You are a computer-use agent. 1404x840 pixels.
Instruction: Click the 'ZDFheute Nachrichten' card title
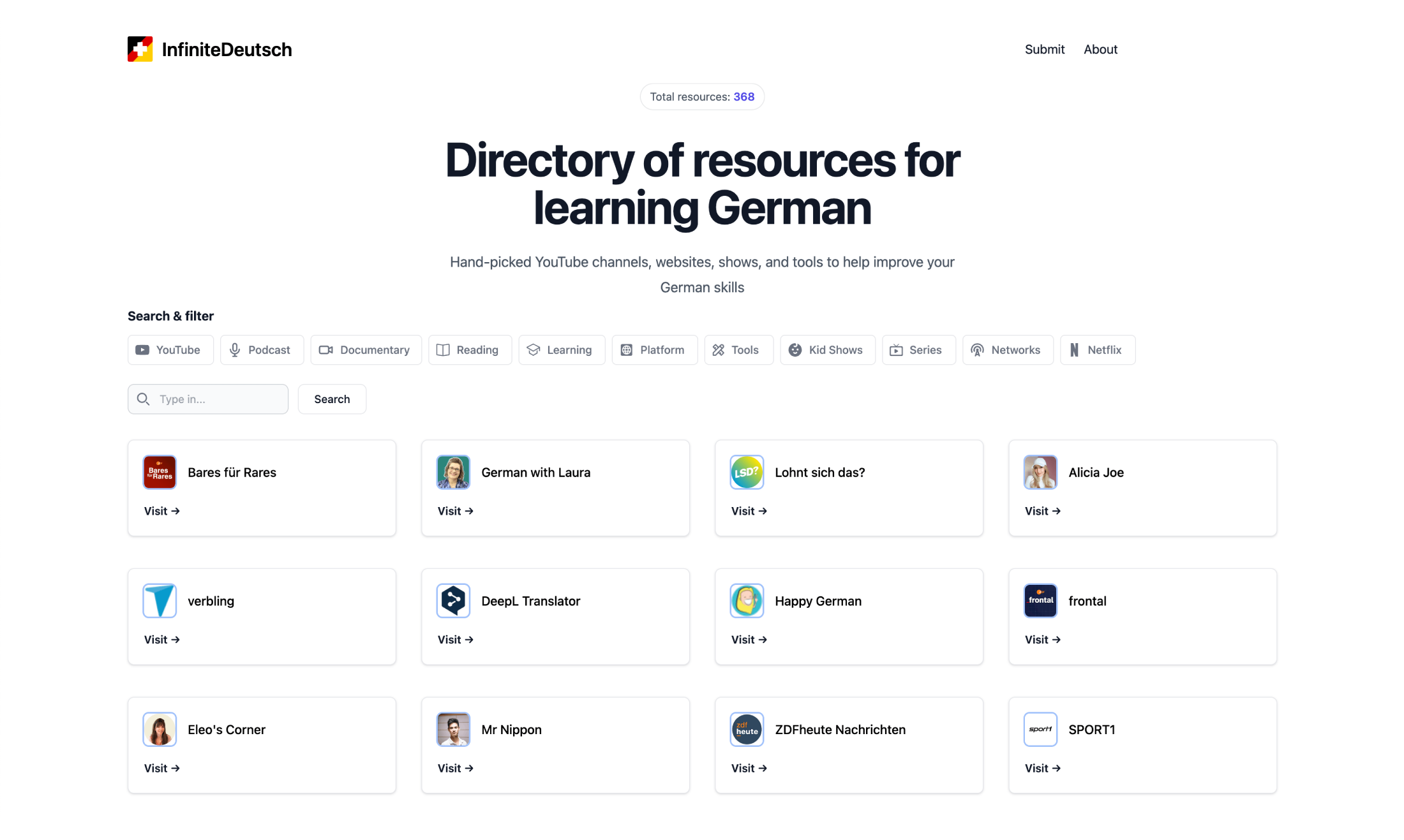point(840,730)
